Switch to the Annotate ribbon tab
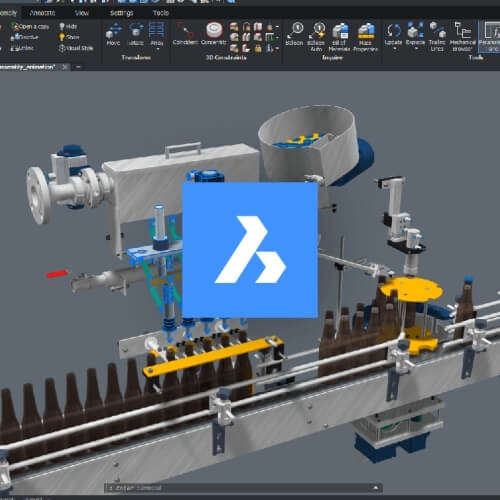The width and height of the screenshot is (500, 500). pos(42,13)
